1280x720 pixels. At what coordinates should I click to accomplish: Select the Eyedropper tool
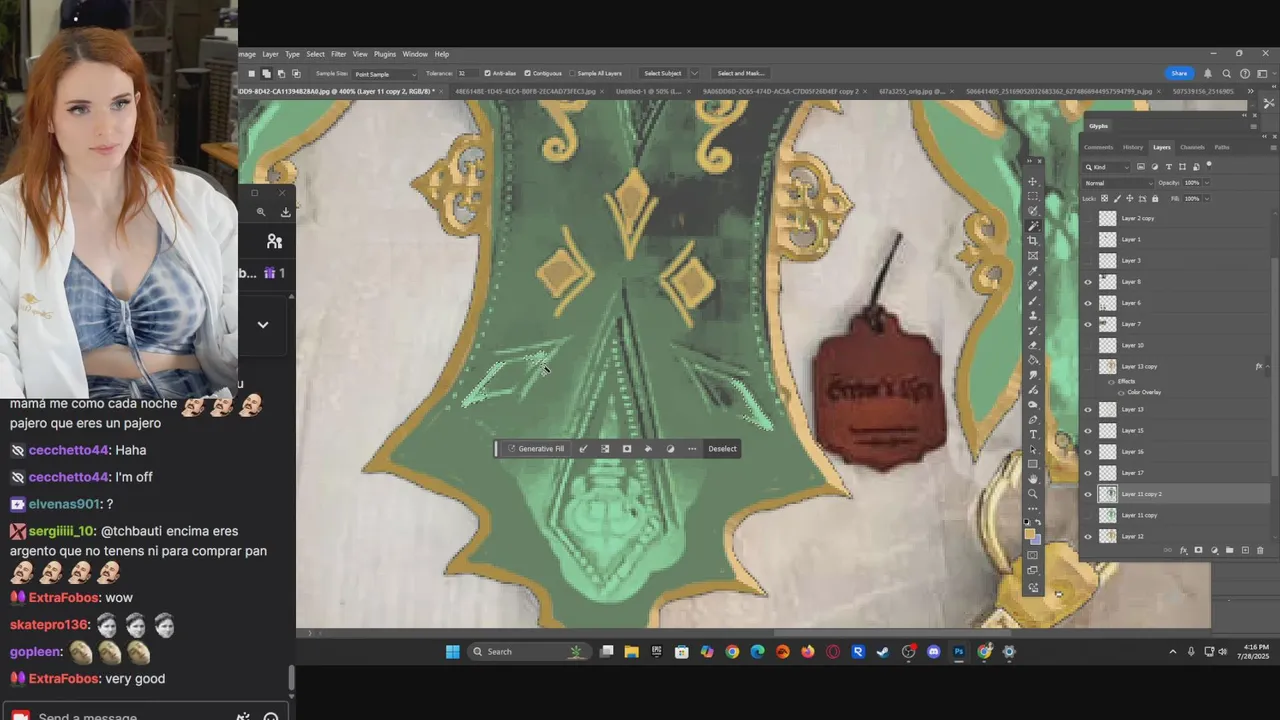[x=1033, y=271]
